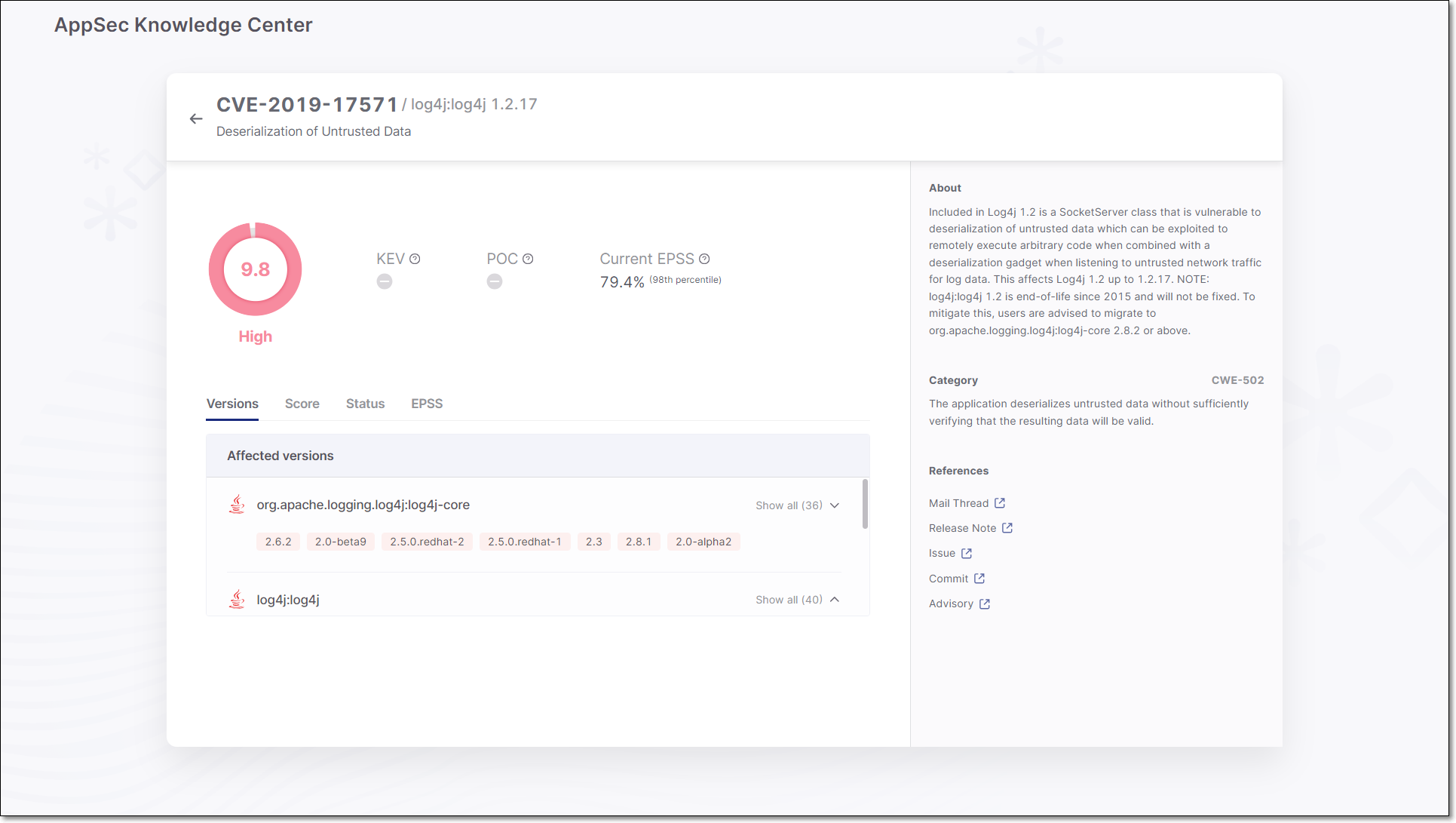1456x823 pixels.
Task: Select version tag 2.5.0.redhat-2
Action: pos(427,542)
